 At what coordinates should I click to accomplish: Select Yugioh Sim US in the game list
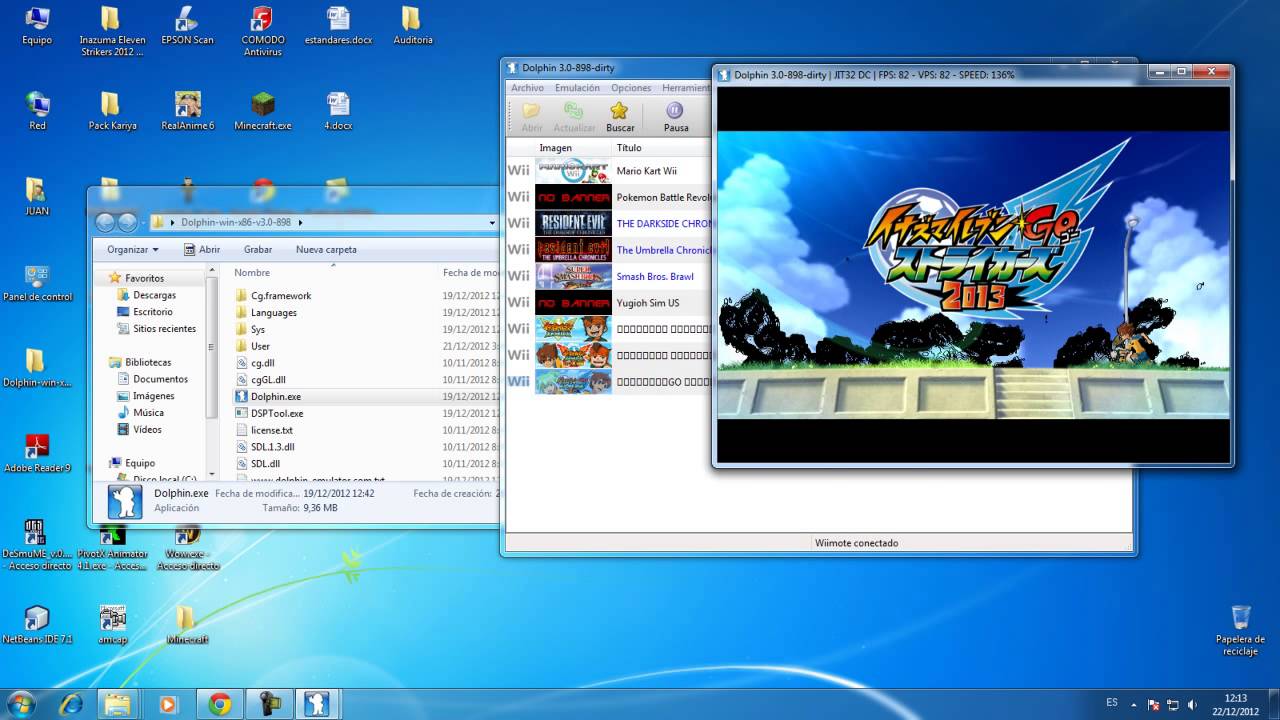pos(608,302)
